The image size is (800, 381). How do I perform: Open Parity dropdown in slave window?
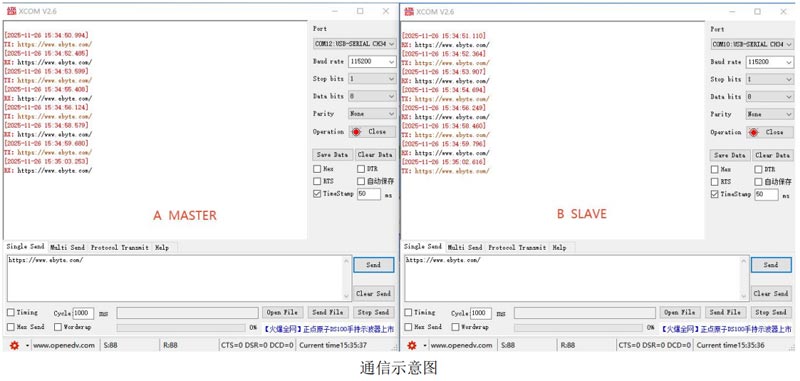tap(770, 114)
